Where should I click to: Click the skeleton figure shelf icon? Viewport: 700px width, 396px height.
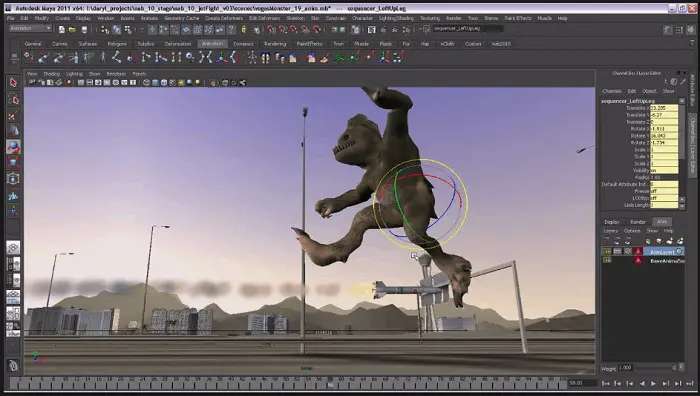[x=252, y=57]
